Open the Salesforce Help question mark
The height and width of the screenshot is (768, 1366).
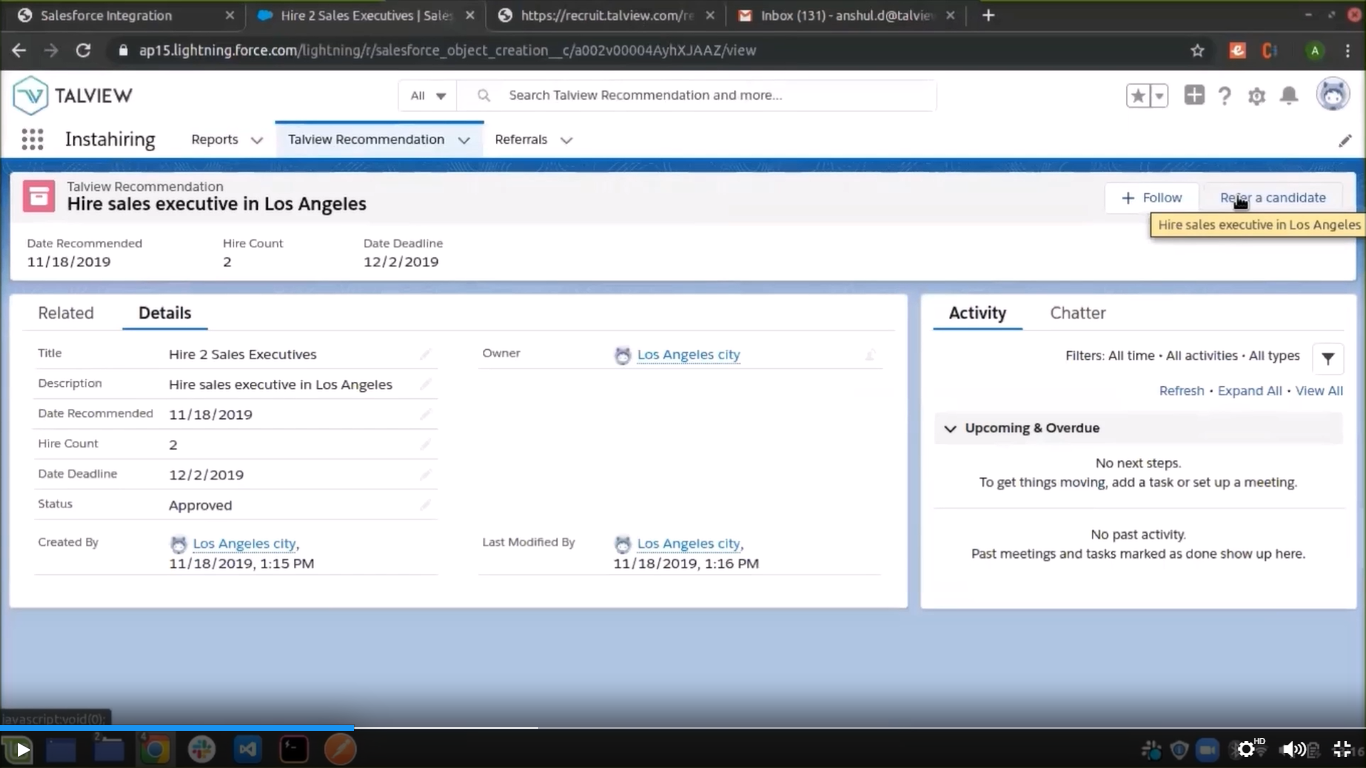pos(1225,96)
